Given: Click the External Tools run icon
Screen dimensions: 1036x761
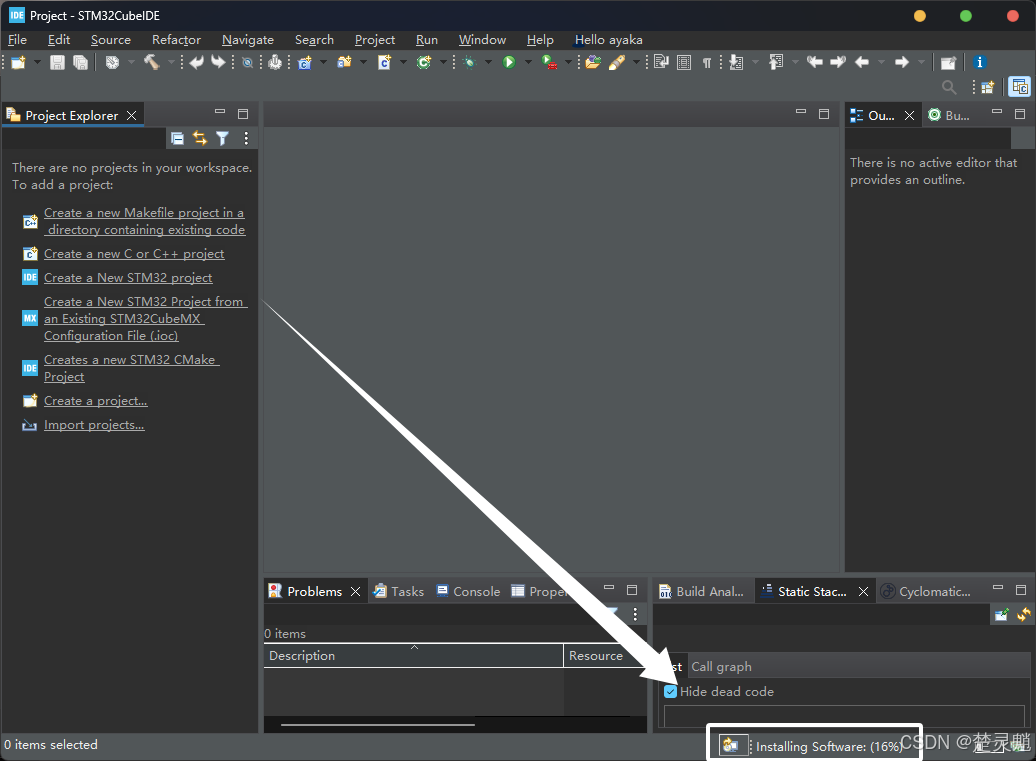Looking at the screenshot, I should coord(548,62).
